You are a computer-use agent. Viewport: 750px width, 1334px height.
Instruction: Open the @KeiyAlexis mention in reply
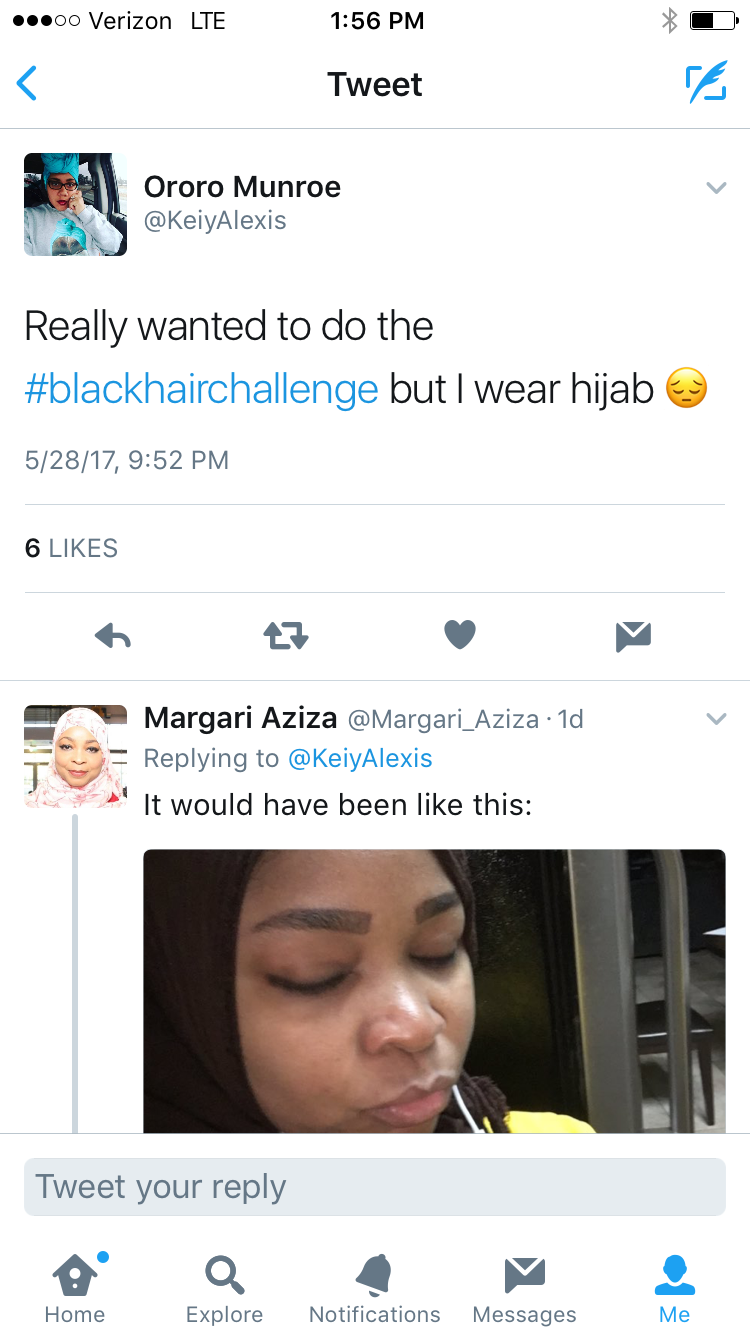(x=360, y=759)
